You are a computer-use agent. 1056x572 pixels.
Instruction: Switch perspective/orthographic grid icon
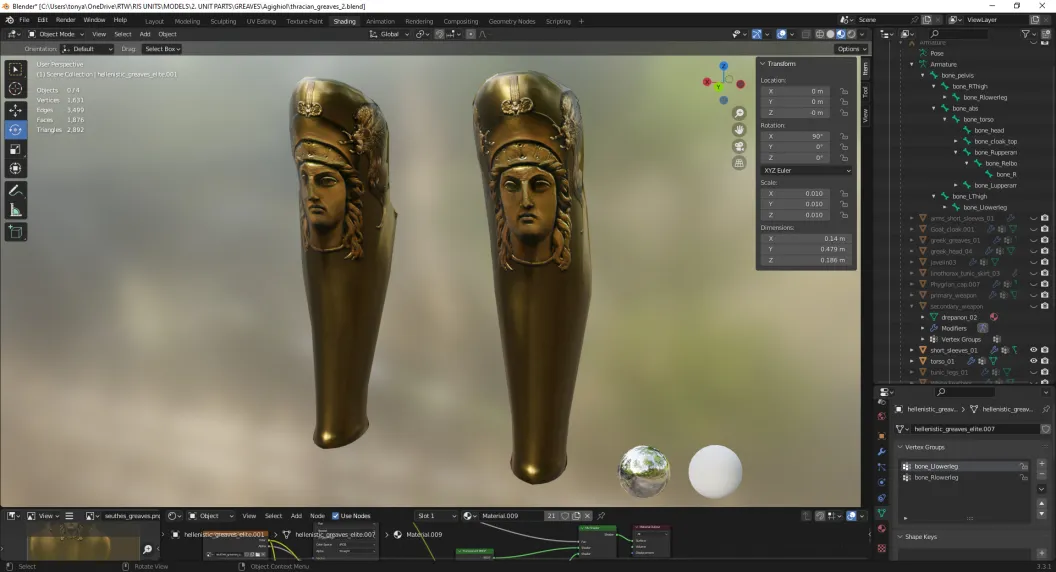pos(739,163)
